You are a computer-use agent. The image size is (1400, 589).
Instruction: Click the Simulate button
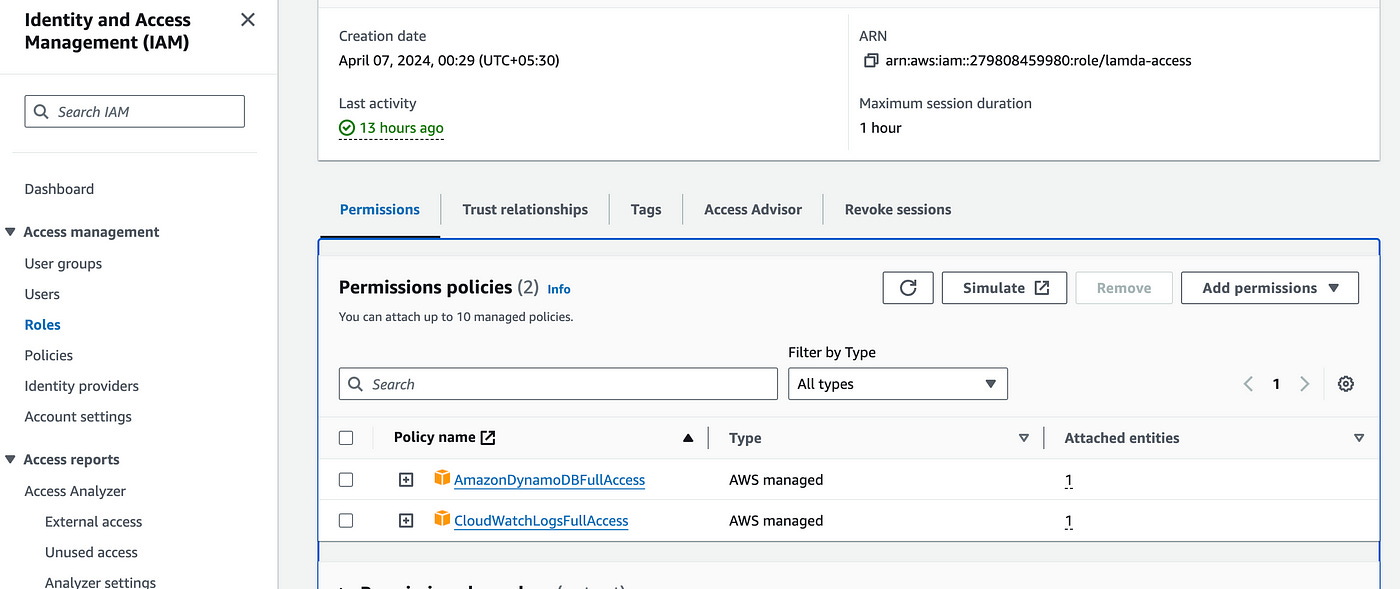pyautogui.click(x=1005, y=288)
